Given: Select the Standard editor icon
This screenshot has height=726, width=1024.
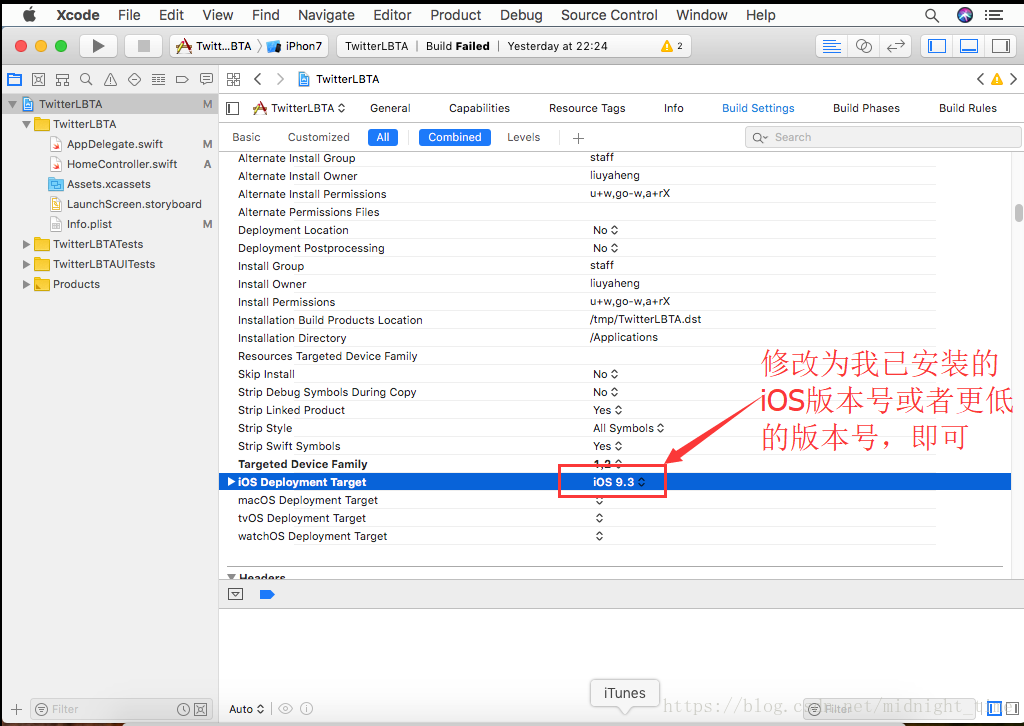Looking at the screenshot, I should [831, 46].
